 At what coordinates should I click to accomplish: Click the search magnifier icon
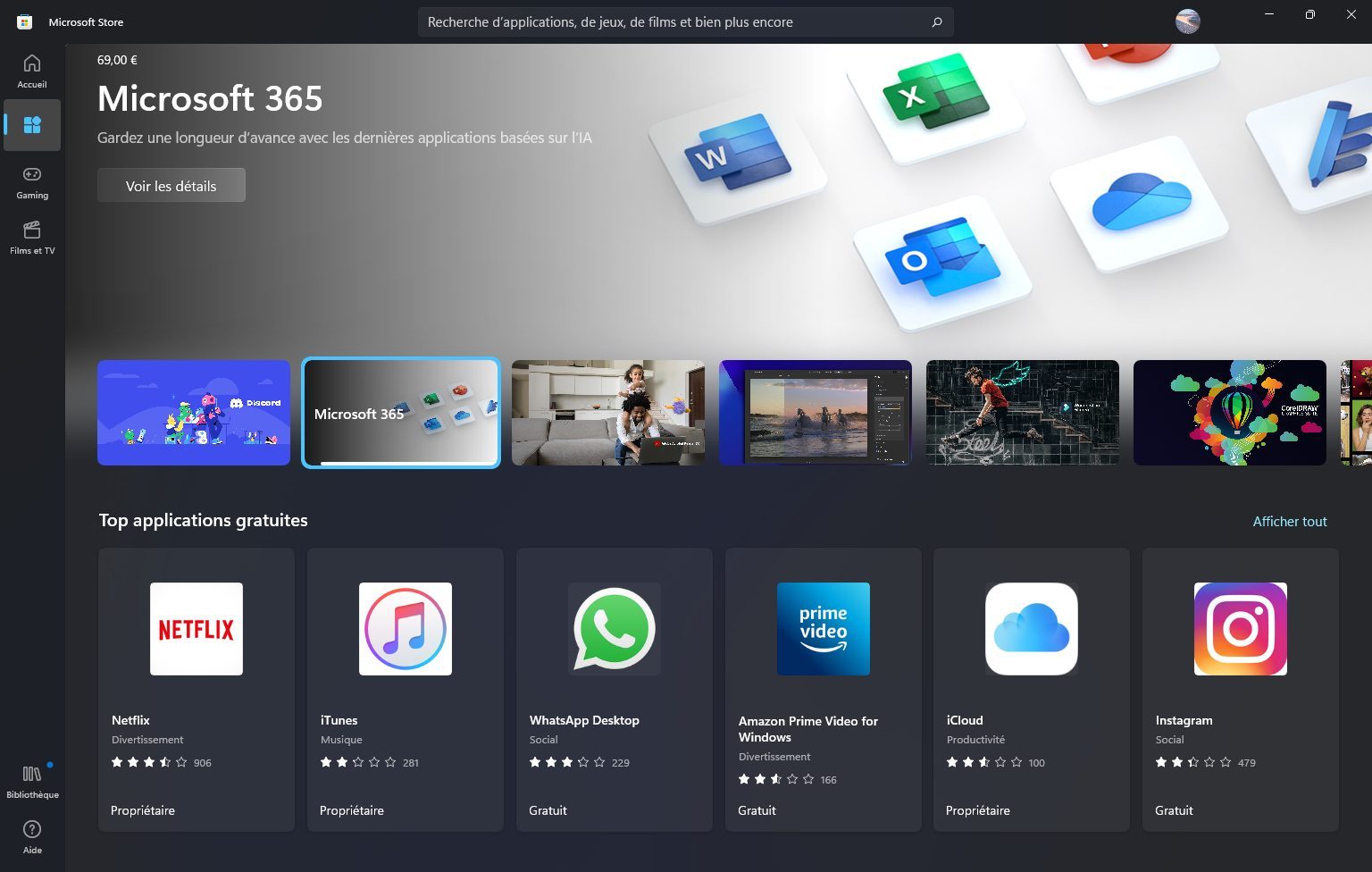[937, 22]
